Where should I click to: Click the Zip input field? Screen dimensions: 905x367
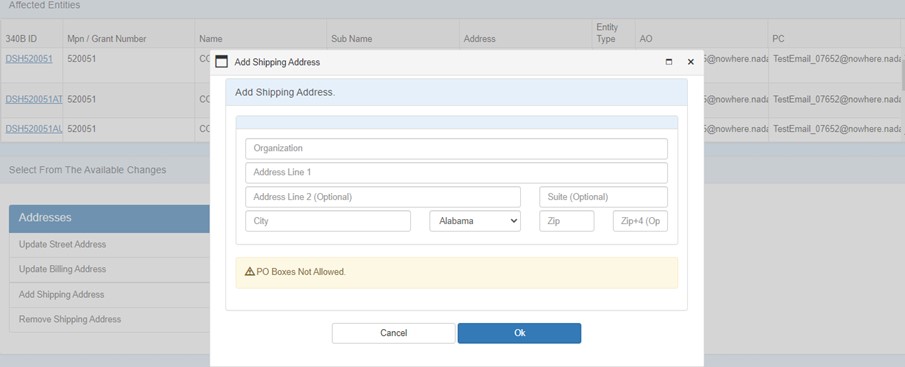[x=566, y=221]
